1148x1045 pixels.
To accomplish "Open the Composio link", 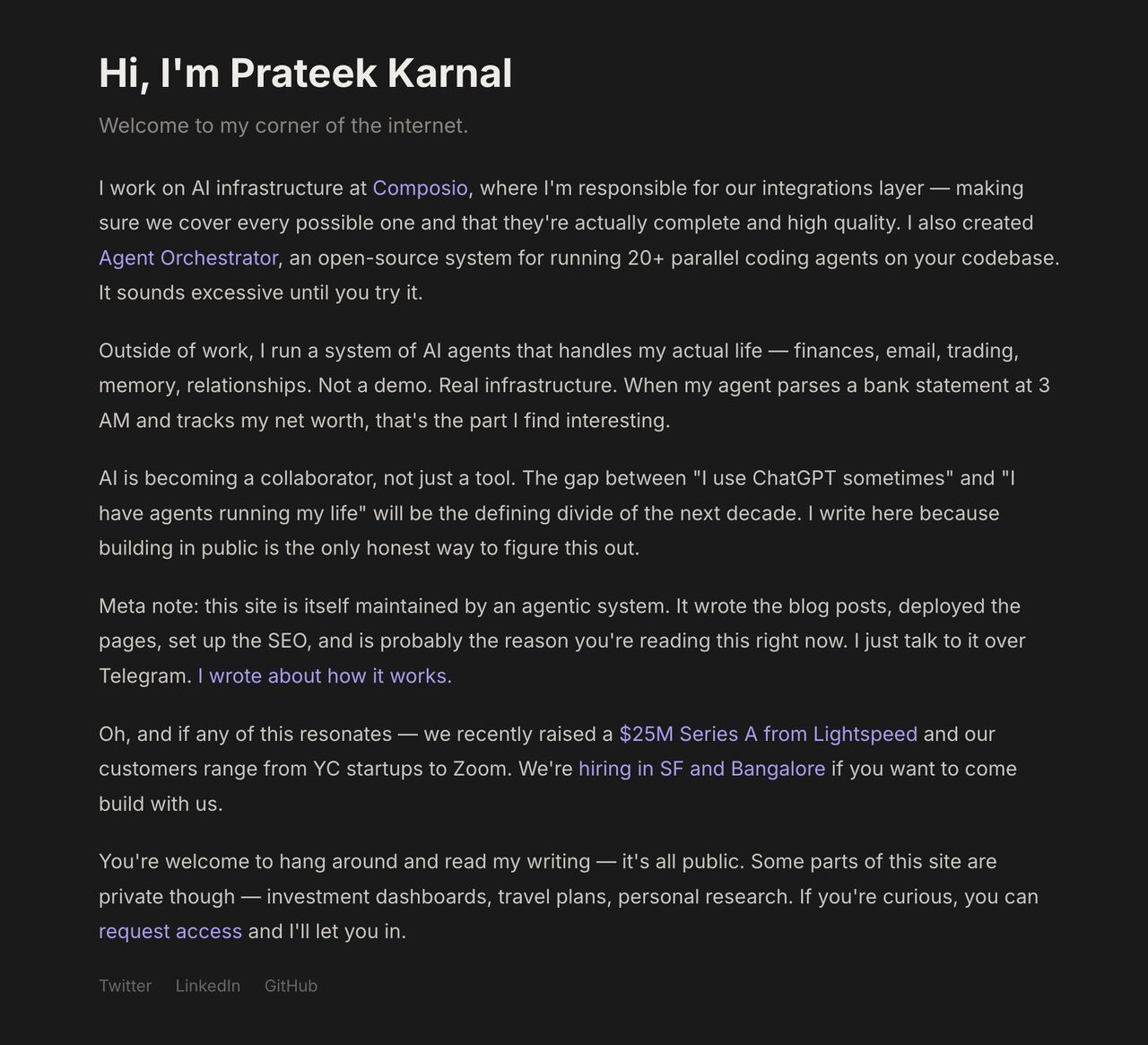I will tap(420, 188).
